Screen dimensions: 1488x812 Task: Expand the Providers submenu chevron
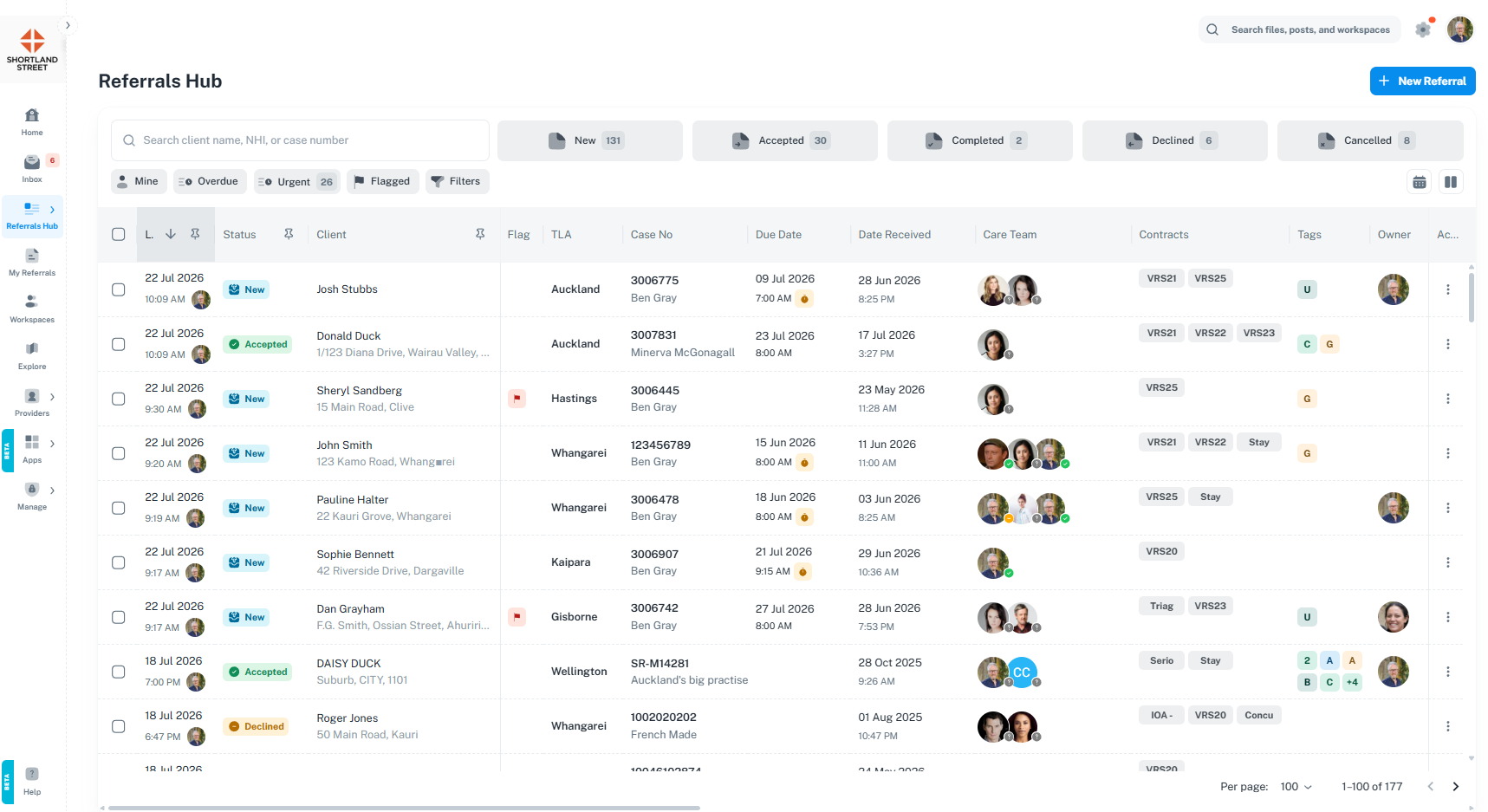point(52,397)
